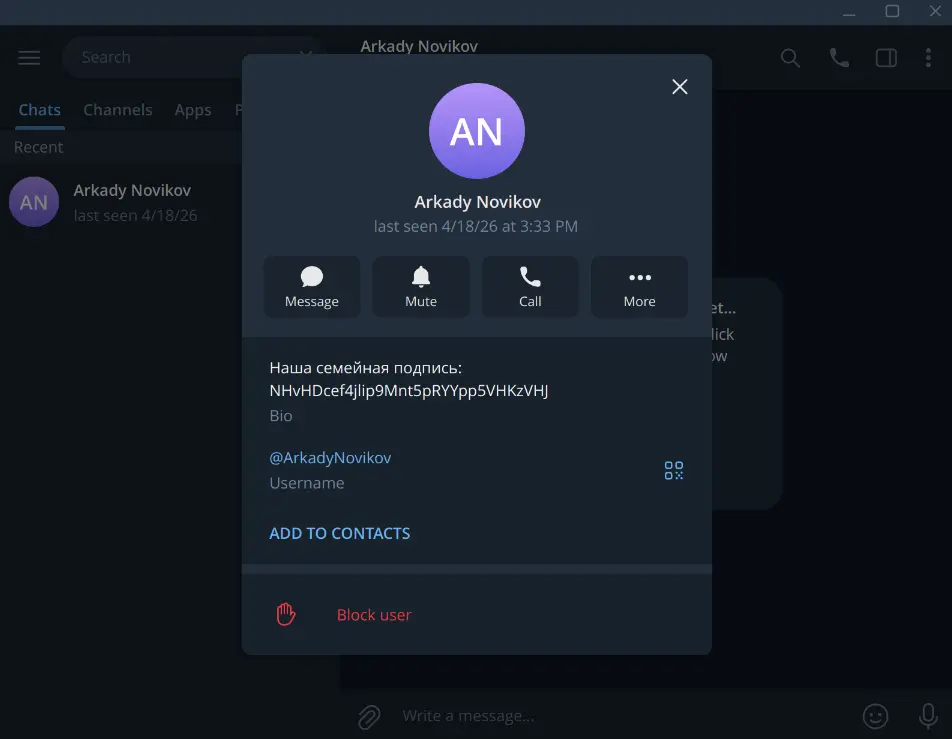Start a call with the phone icon in header
This screenshot has width=952, height=739.
tap(838, 57)
